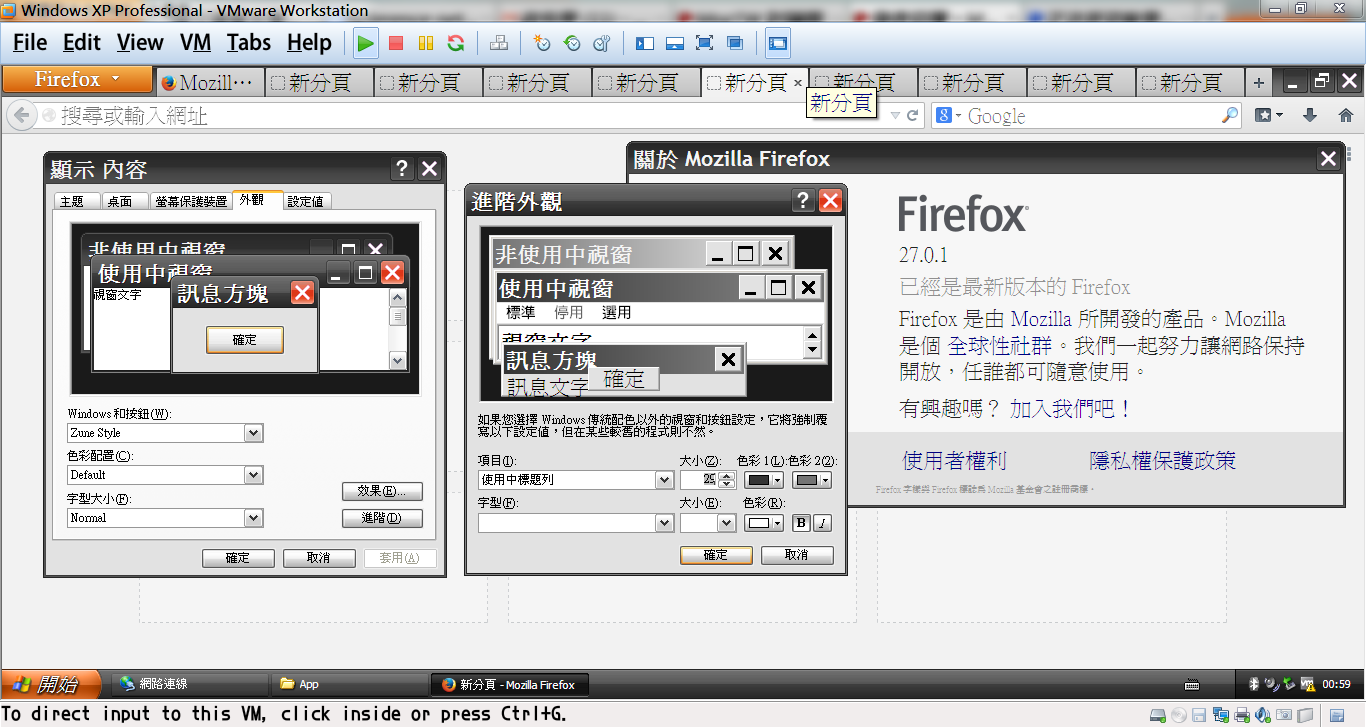Open the VM menu in VMware
The height and width of the screenshot is (727, 1366).
tap(195, 42)
